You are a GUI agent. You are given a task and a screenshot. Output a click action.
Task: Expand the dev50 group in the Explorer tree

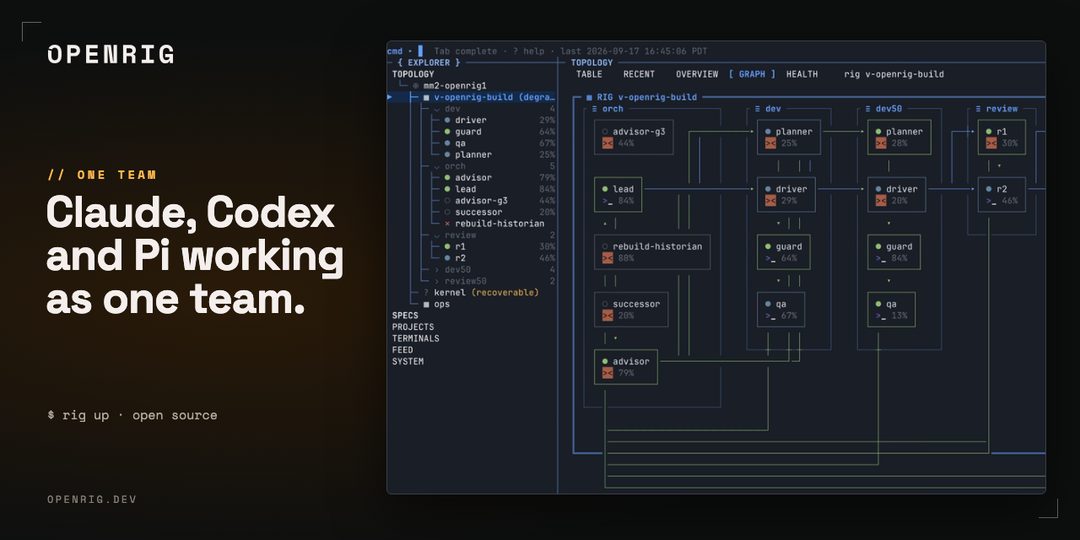point(437,270)
